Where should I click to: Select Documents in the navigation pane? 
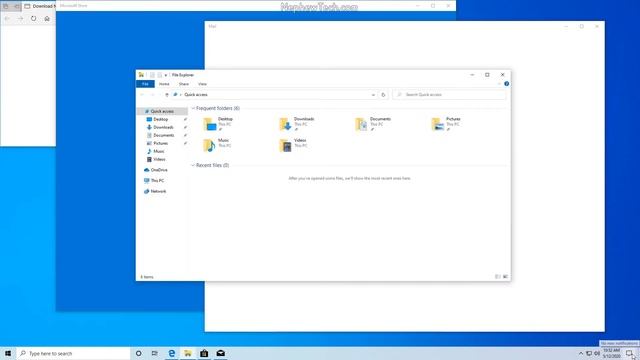pyautogui.click(x=163, y=135)
